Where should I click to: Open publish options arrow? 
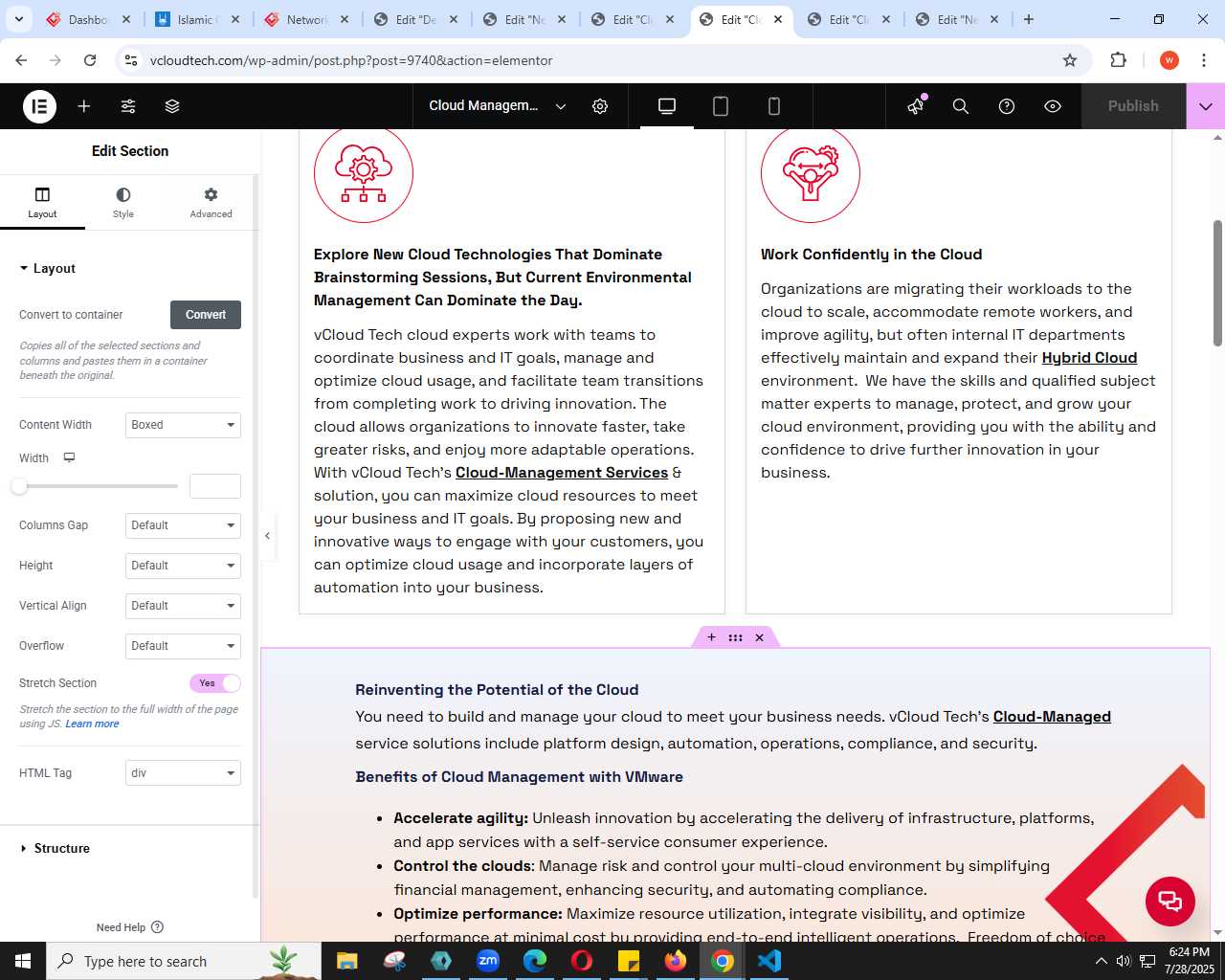[x=1206, y=106]
